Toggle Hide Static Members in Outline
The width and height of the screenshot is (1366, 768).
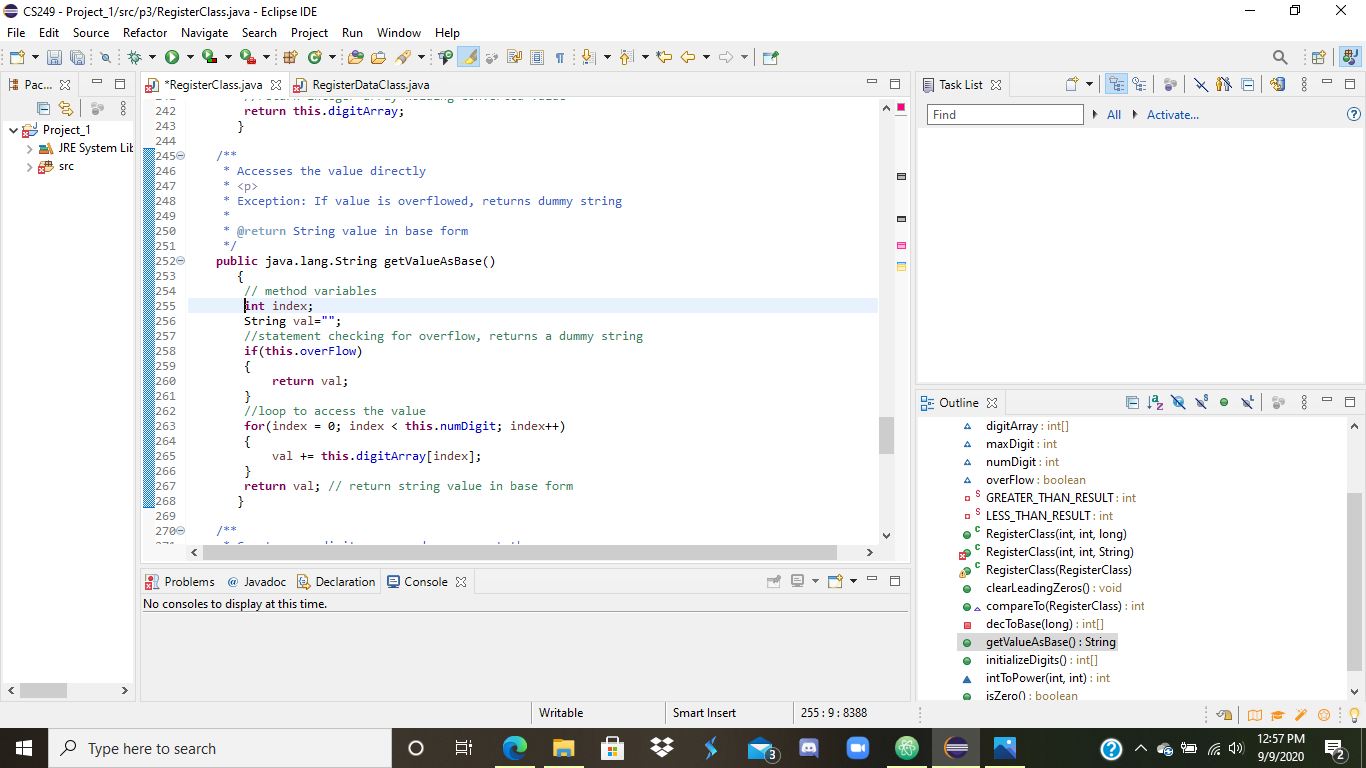coord(1201,403)
